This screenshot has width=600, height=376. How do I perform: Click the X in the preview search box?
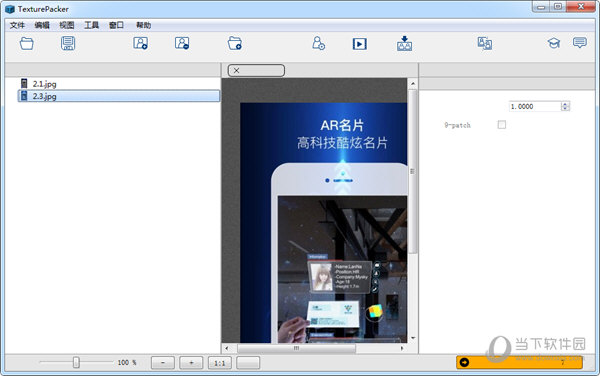[236, 70]
